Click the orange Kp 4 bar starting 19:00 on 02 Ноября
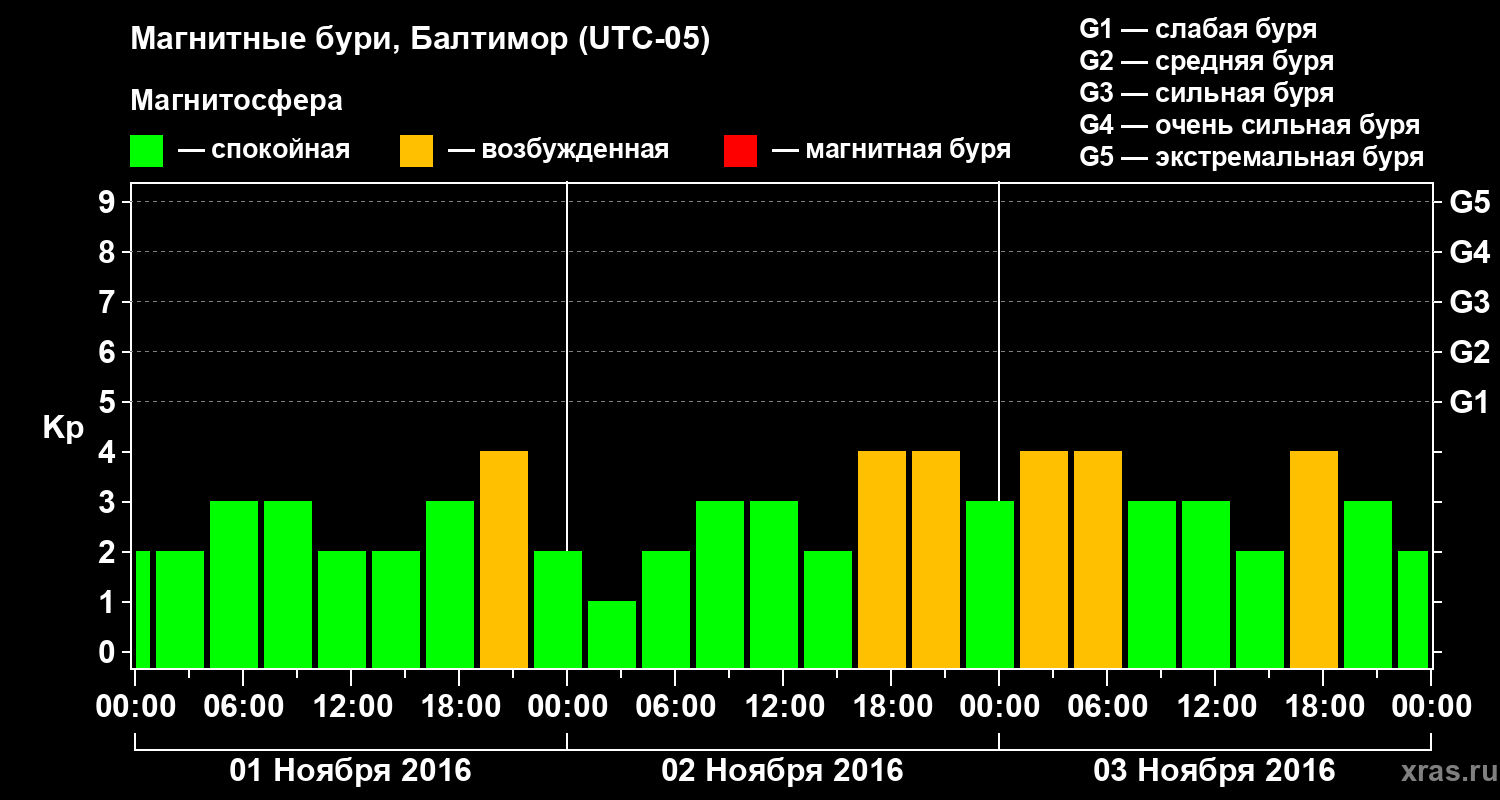 [x=936, y=560]
